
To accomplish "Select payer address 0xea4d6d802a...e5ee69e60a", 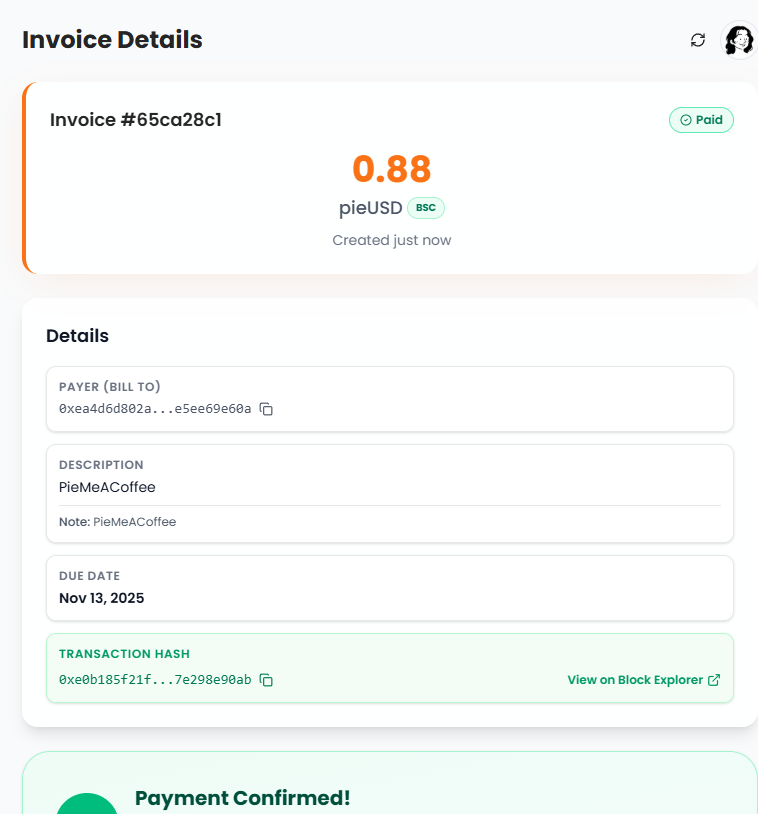I will 155,409.
